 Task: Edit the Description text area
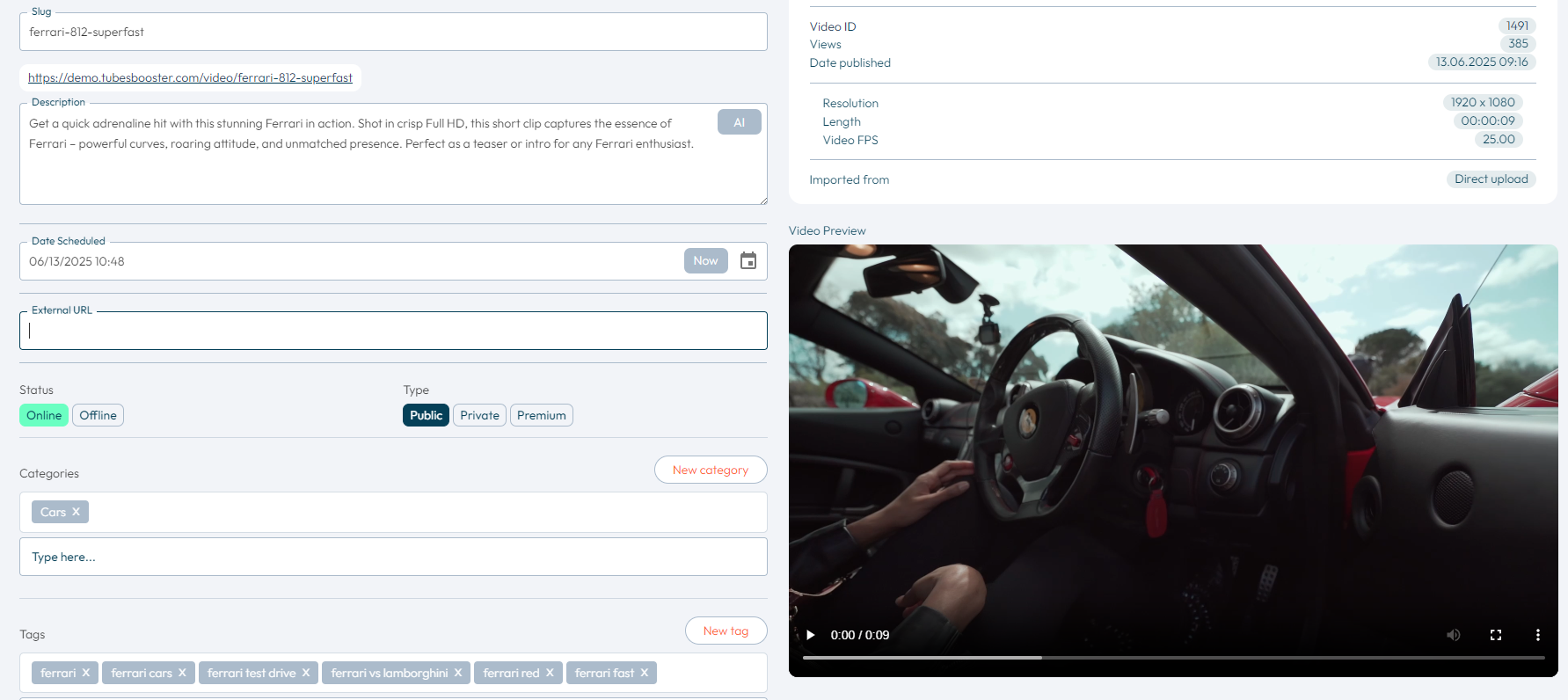coord(393,154)
